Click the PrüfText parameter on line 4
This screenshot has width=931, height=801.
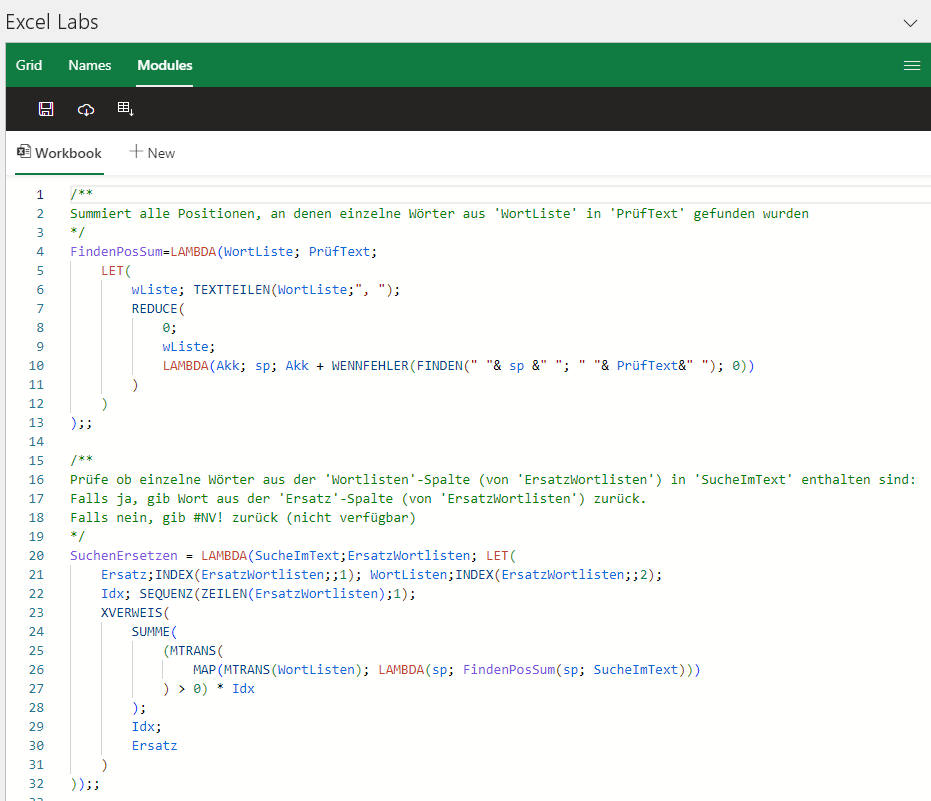[x=339, y=252]
